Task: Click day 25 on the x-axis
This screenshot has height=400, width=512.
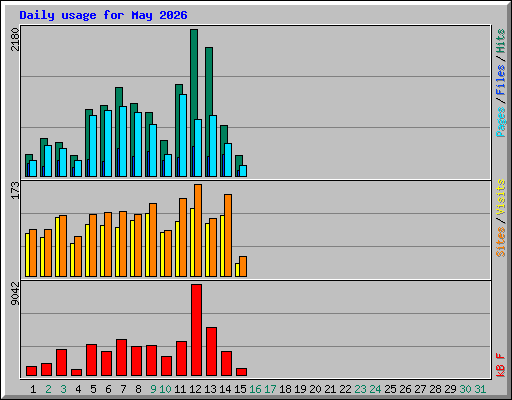Action: coord(390,389)
